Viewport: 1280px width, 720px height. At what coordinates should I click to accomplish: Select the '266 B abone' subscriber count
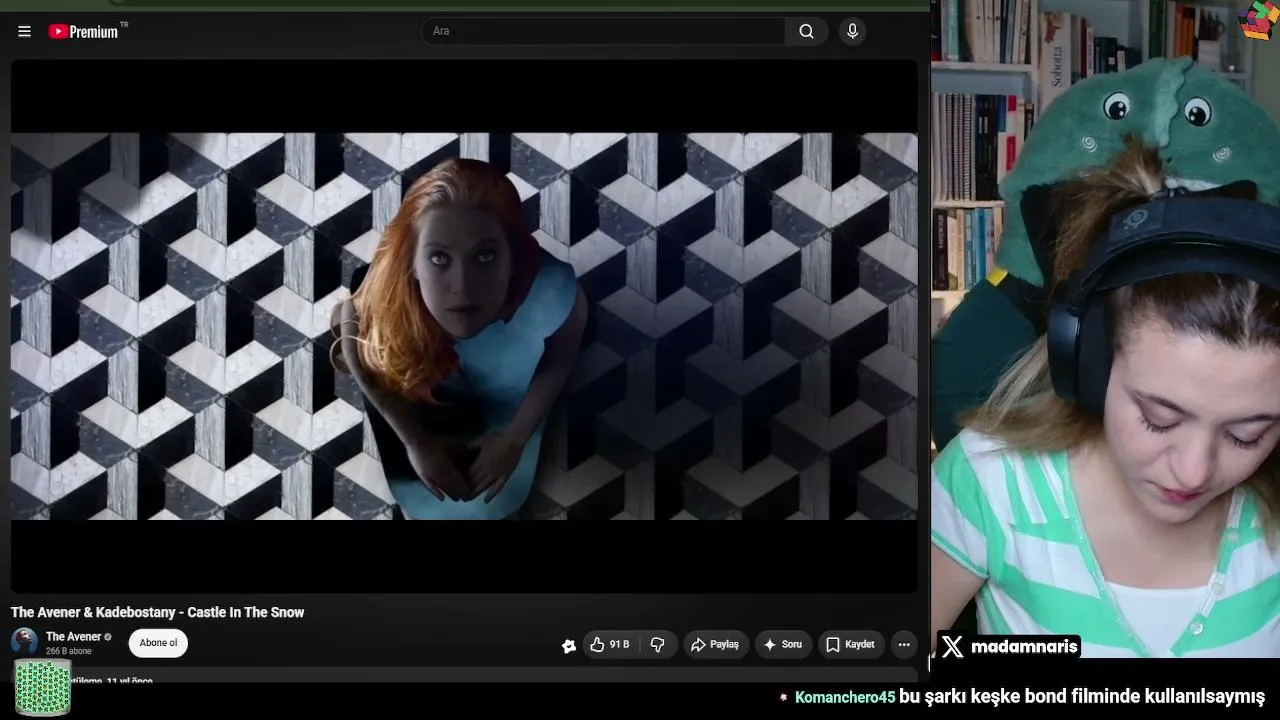point(69,652)
